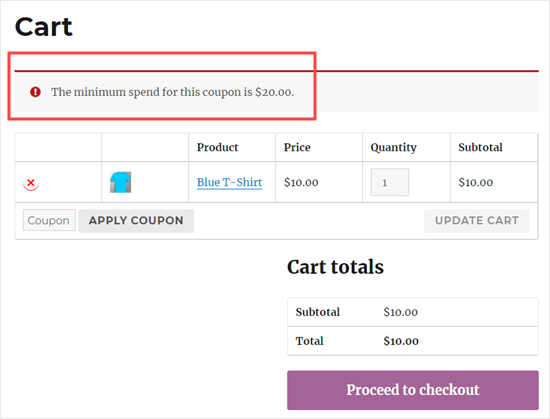
Task: Click the minimum spend coupon error message
Action: (173, 92)
